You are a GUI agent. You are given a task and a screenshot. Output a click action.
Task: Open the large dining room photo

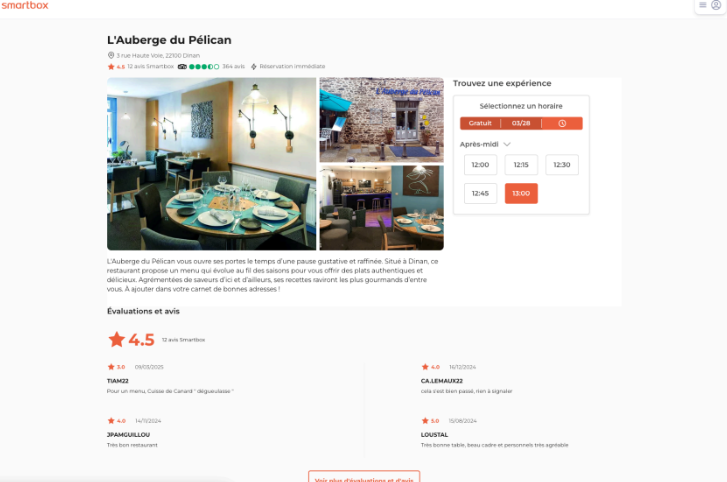click(211, 164)
